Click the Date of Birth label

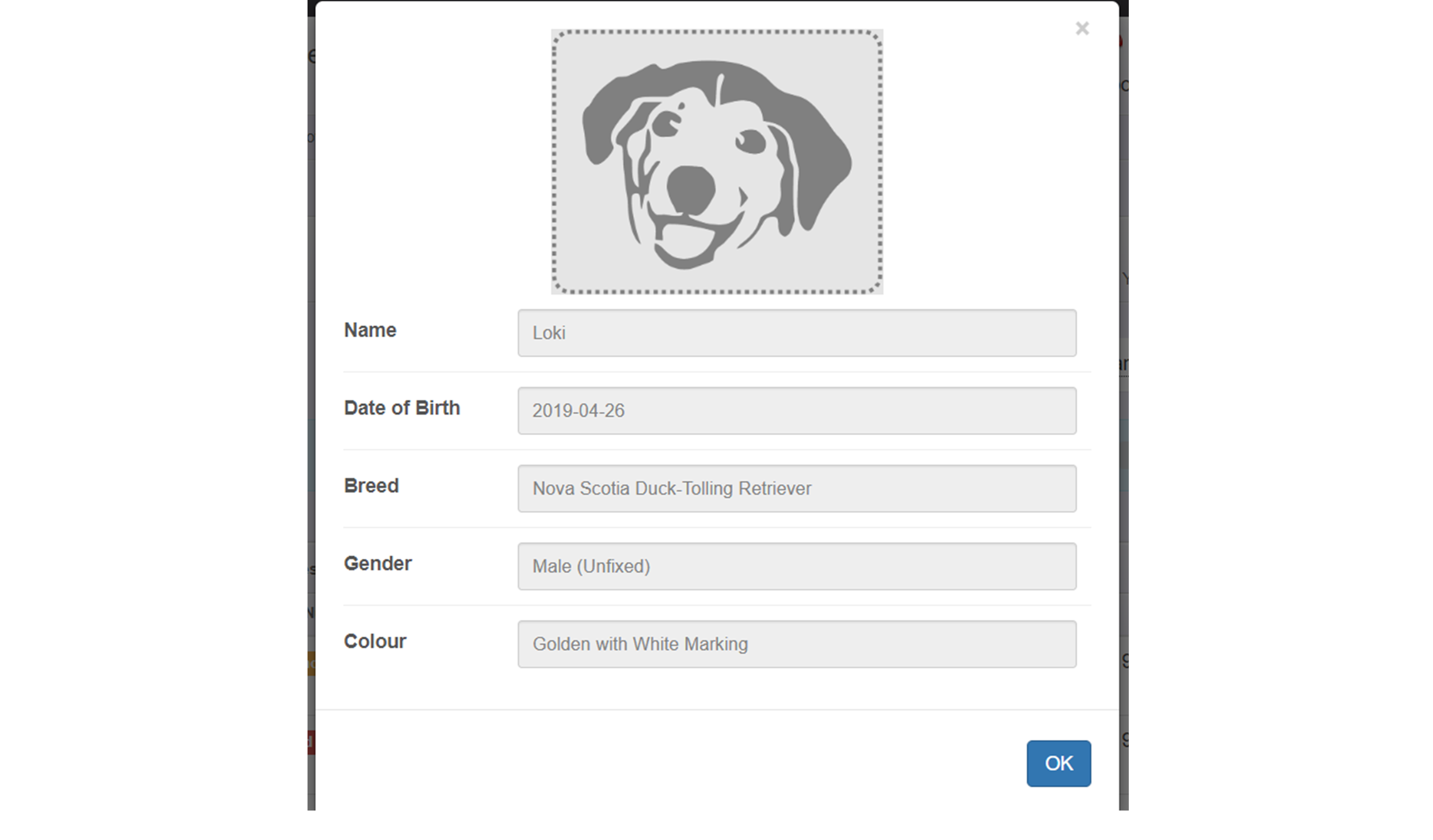pyautogui.click(x=402, y=408)
